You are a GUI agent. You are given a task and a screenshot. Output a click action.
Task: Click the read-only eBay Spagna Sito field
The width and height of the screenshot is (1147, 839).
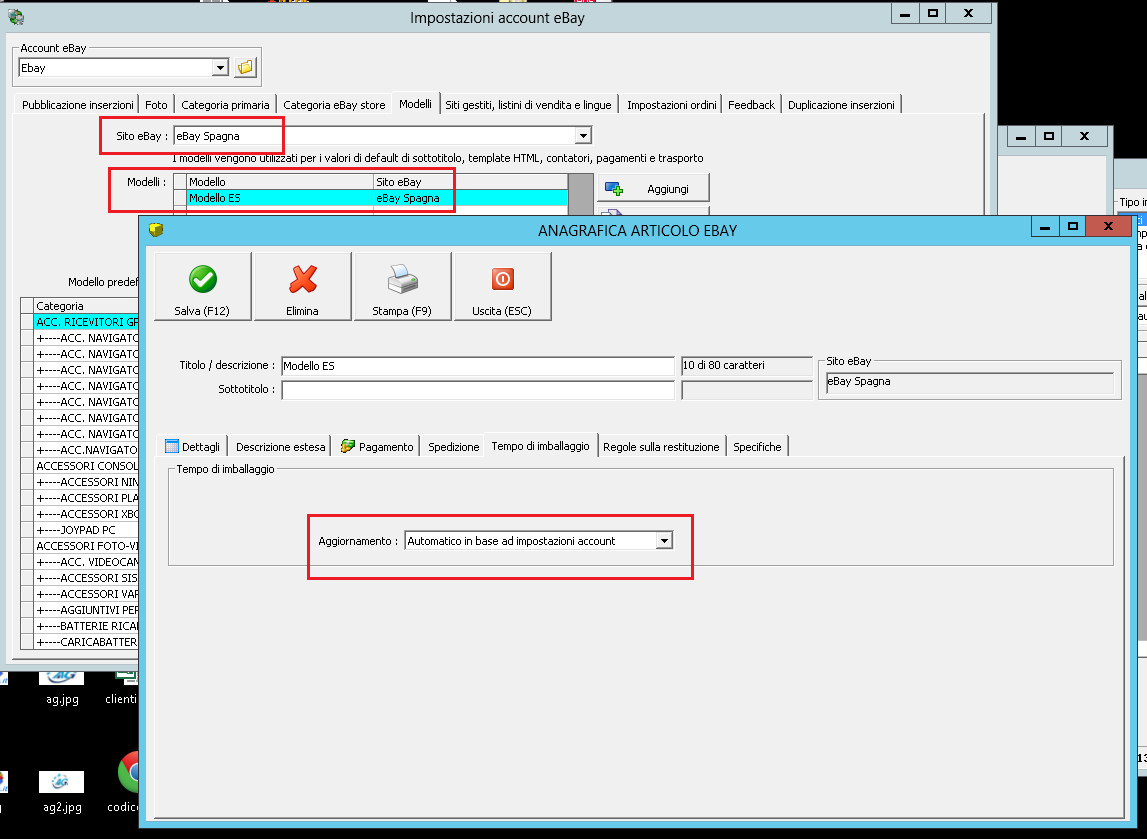click(x=969, y=383)
